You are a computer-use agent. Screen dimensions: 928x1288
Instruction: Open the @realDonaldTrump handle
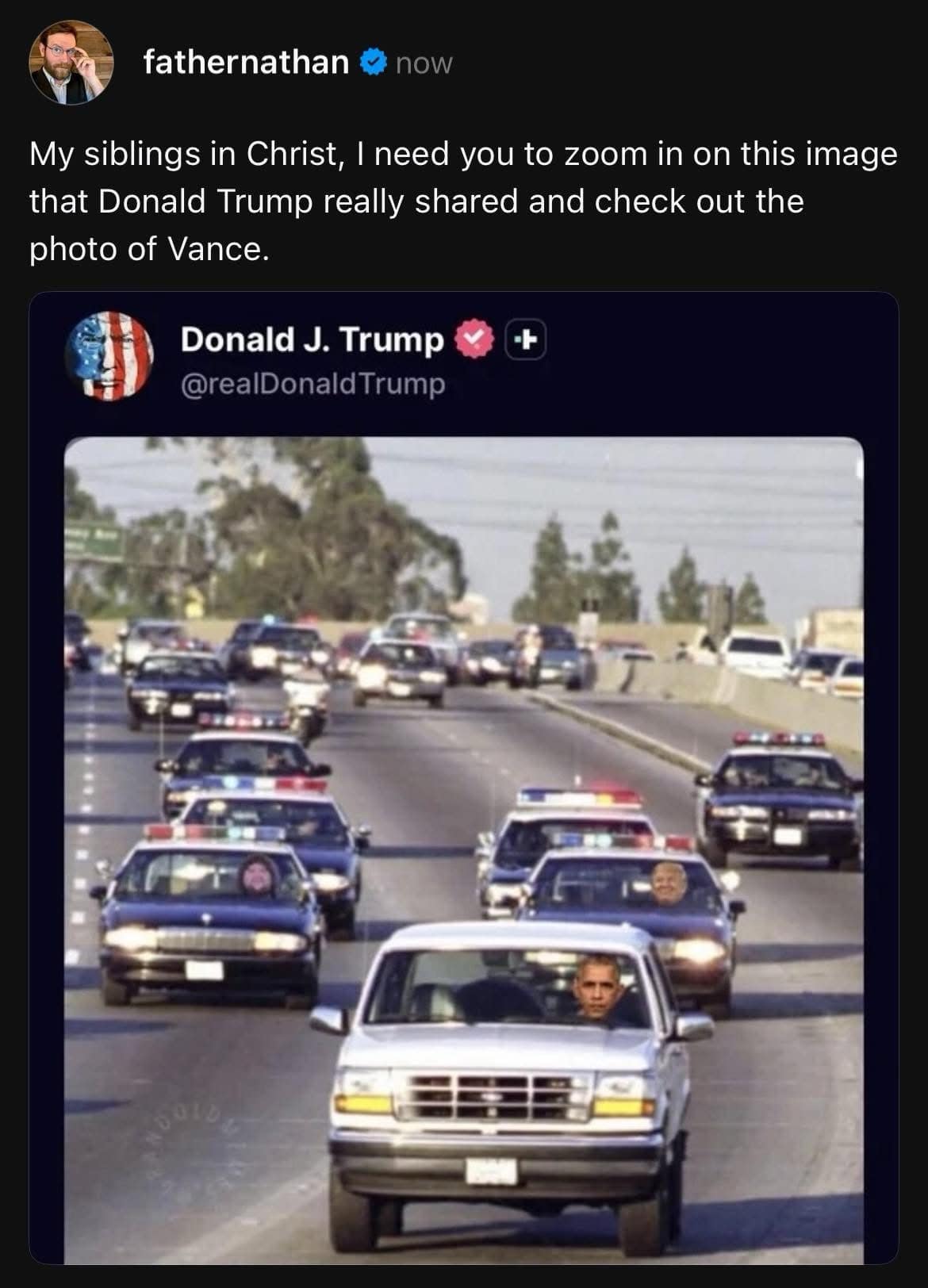313,385
